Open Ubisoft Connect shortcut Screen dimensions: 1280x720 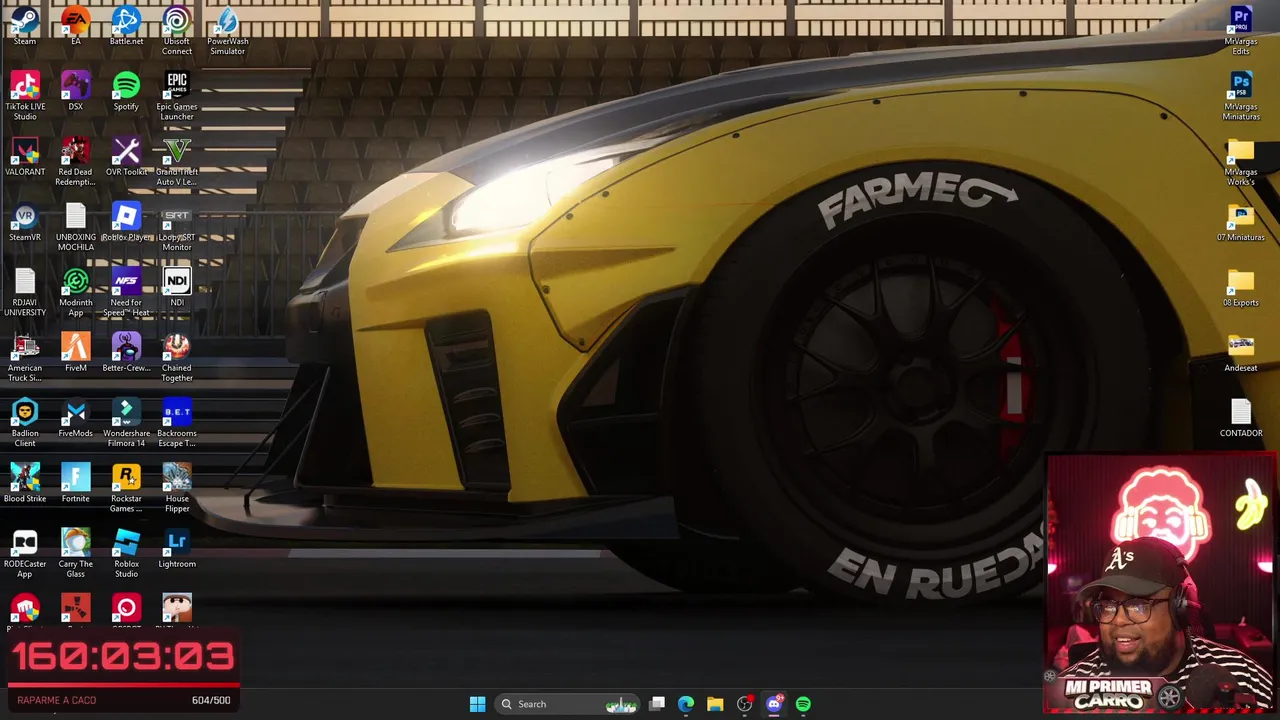coord(177,30)
